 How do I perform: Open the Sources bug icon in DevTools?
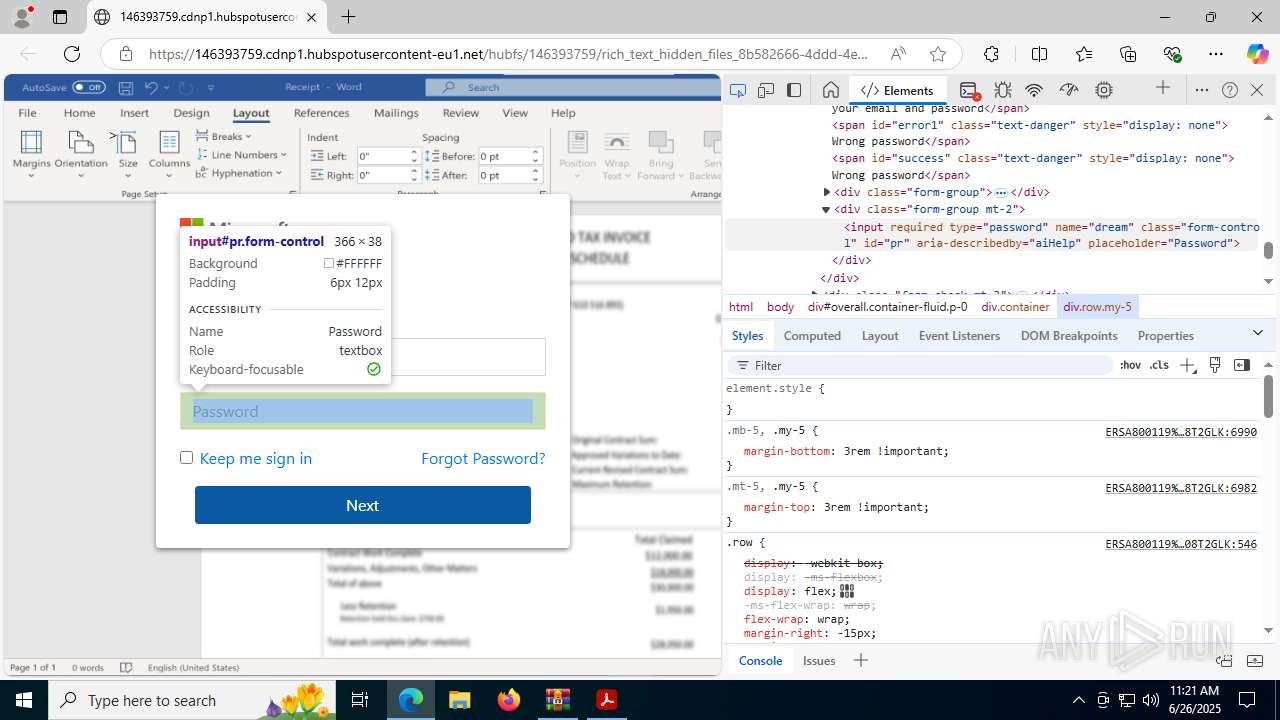click(1003, 90)
